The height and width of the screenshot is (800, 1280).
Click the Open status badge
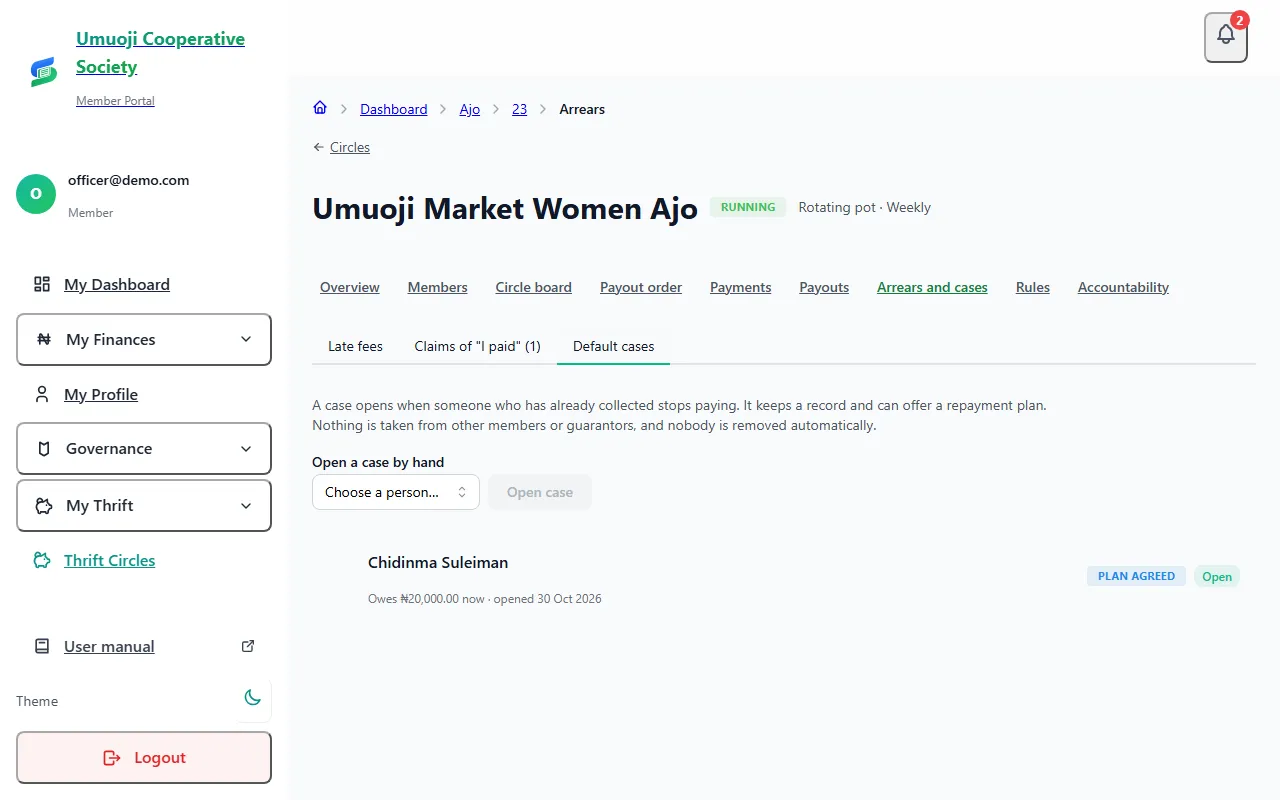click(1217, 576)
